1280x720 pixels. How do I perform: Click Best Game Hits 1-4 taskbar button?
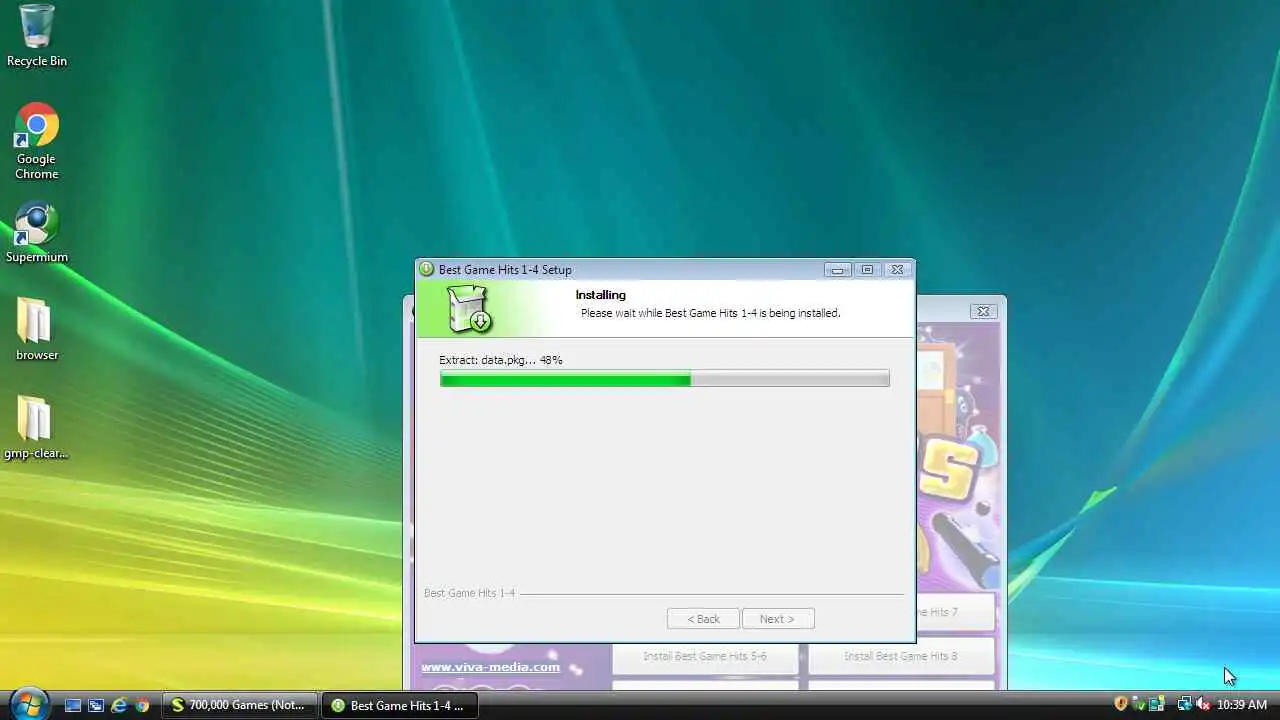click(x=400, y=705)
